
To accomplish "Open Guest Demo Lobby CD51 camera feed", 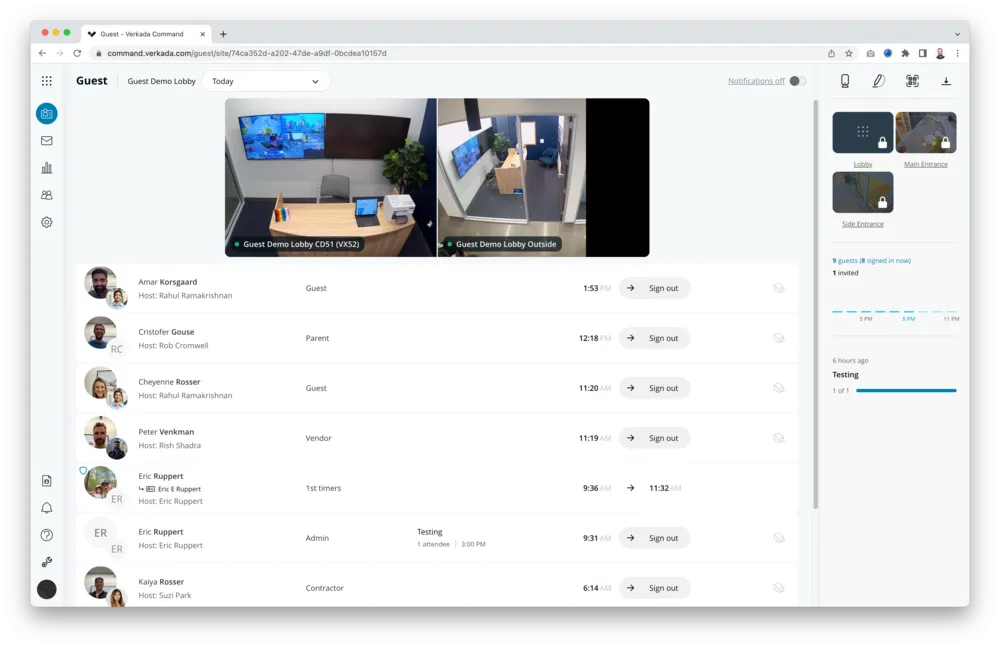I will tap(330, 177).
